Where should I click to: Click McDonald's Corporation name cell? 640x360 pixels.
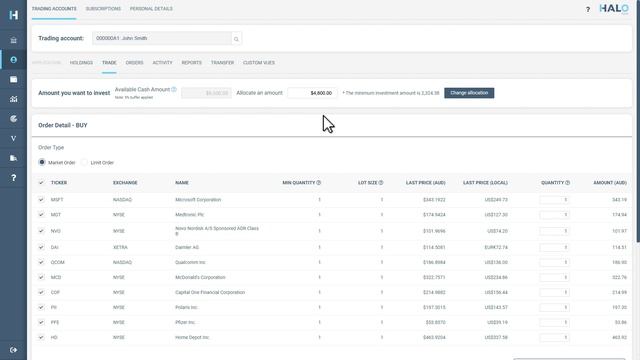point(200,277)
